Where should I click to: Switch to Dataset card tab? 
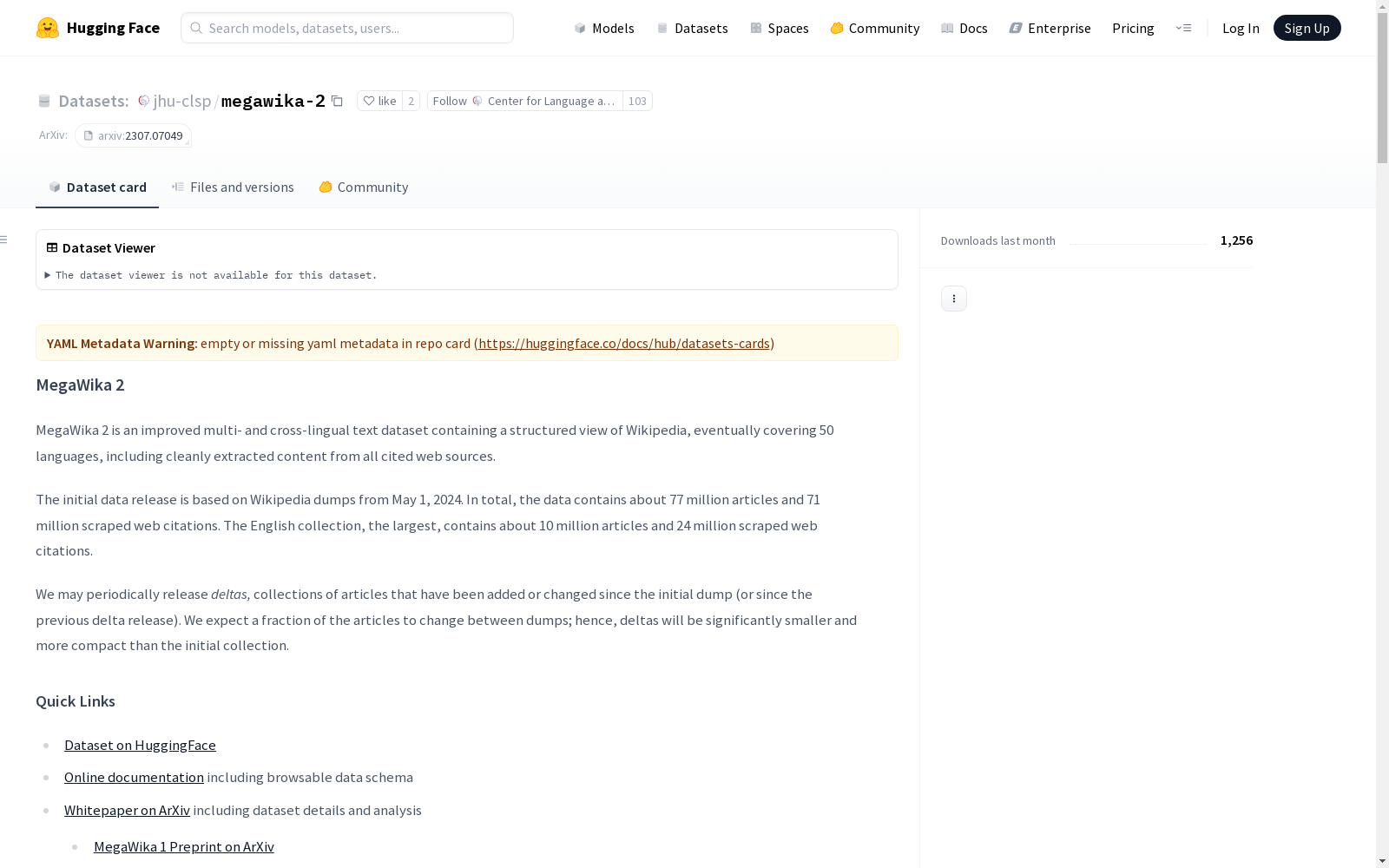point(97,187)
